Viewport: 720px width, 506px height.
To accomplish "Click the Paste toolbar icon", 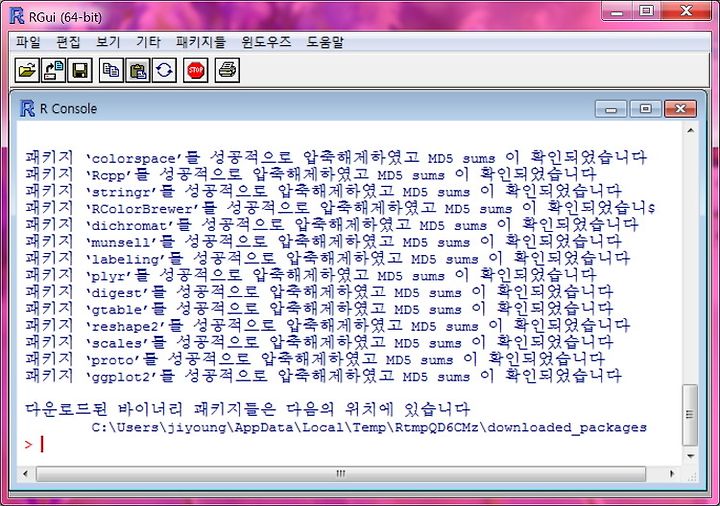I will pos(138,70).
